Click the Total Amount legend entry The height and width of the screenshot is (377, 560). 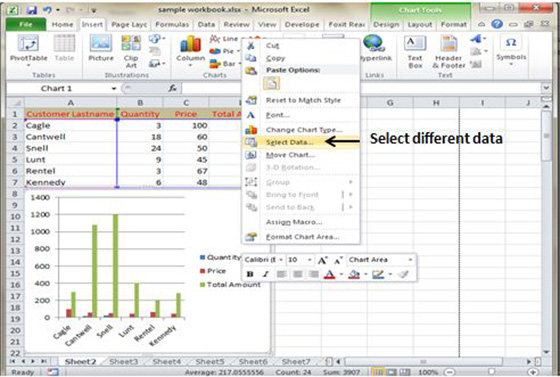(230, 285)
